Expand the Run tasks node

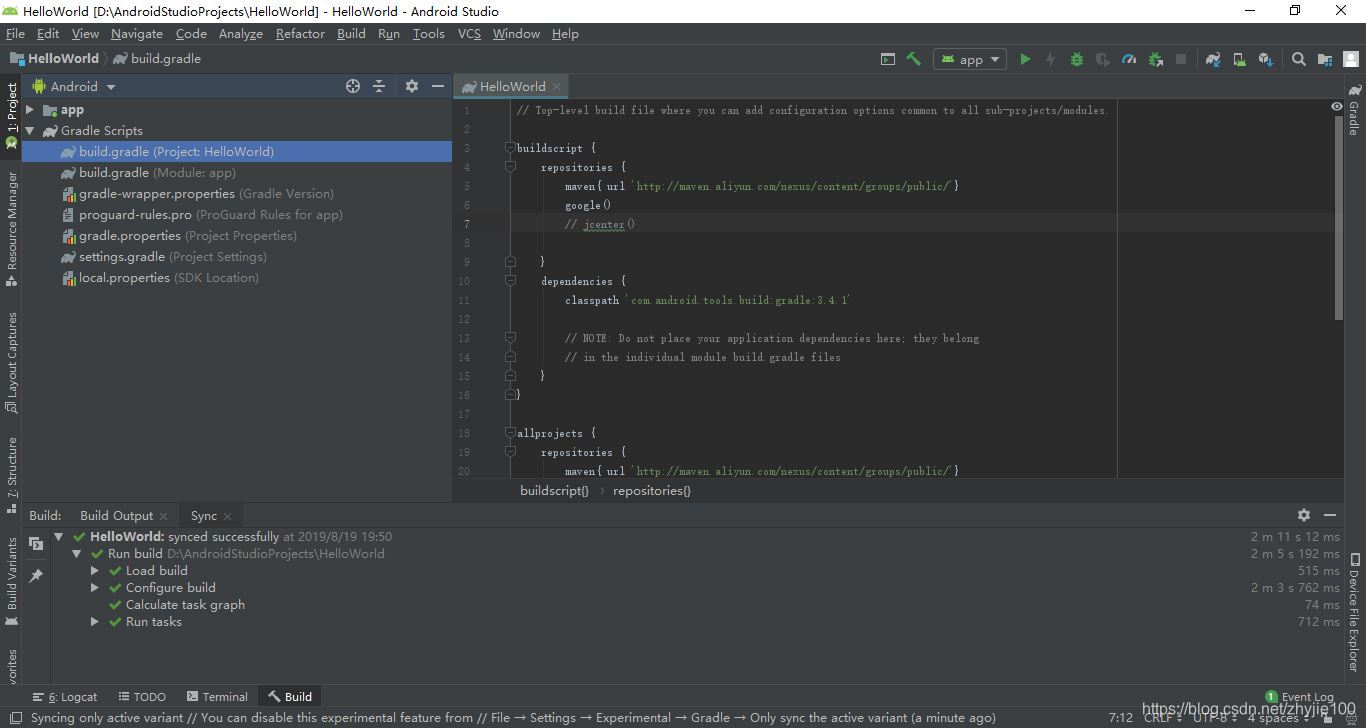(x=95, y=622)
